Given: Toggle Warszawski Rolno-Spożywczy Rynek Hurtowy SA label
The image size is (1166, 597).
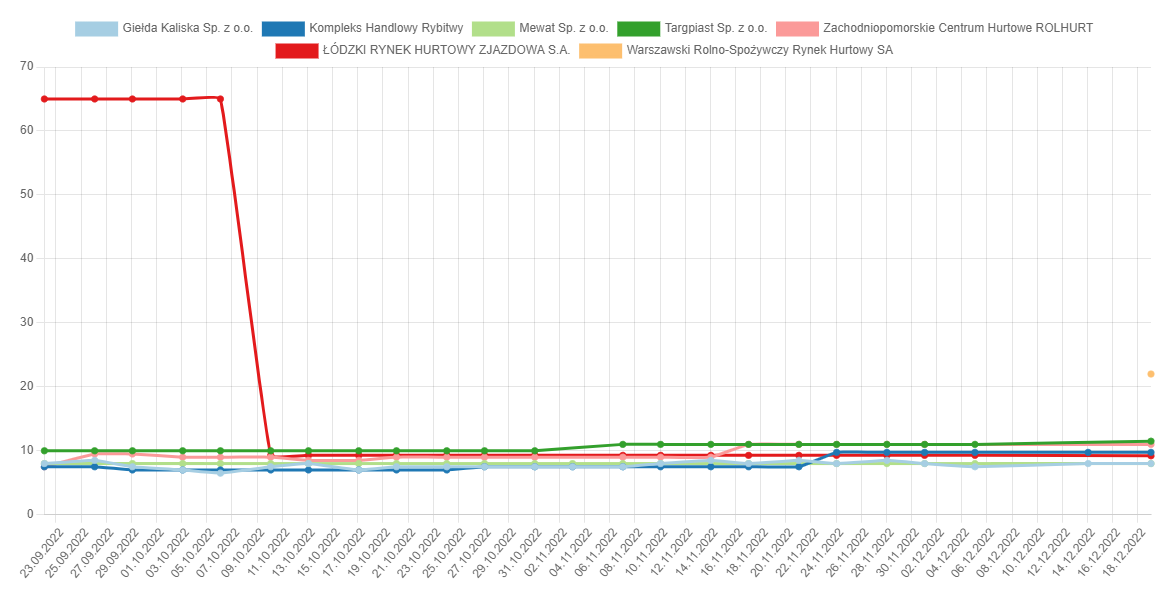Looking at the screenshot, I should coord(759,50).
